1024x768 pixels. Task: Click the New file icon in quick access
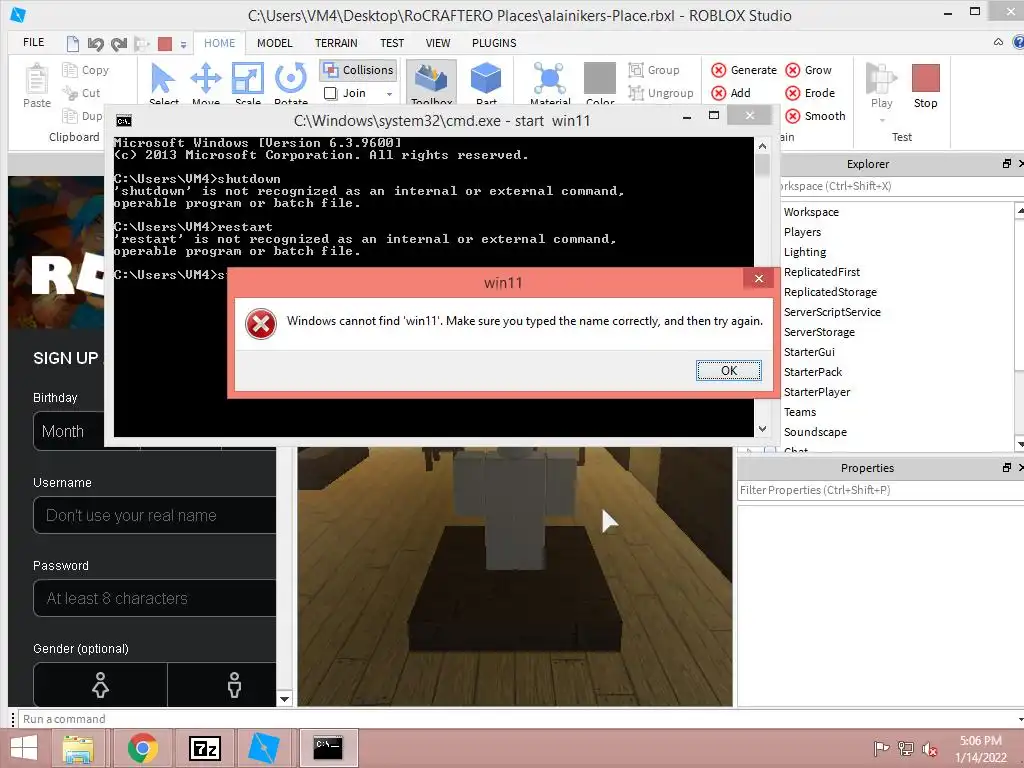pos(73,44)
